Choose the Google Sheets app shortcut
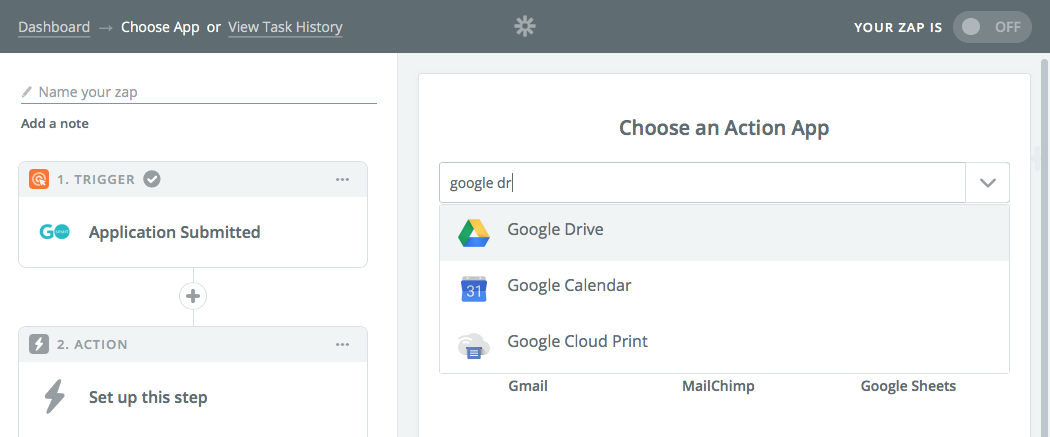This screenshot has width=1050, height=437. click(x=908, y=386)
